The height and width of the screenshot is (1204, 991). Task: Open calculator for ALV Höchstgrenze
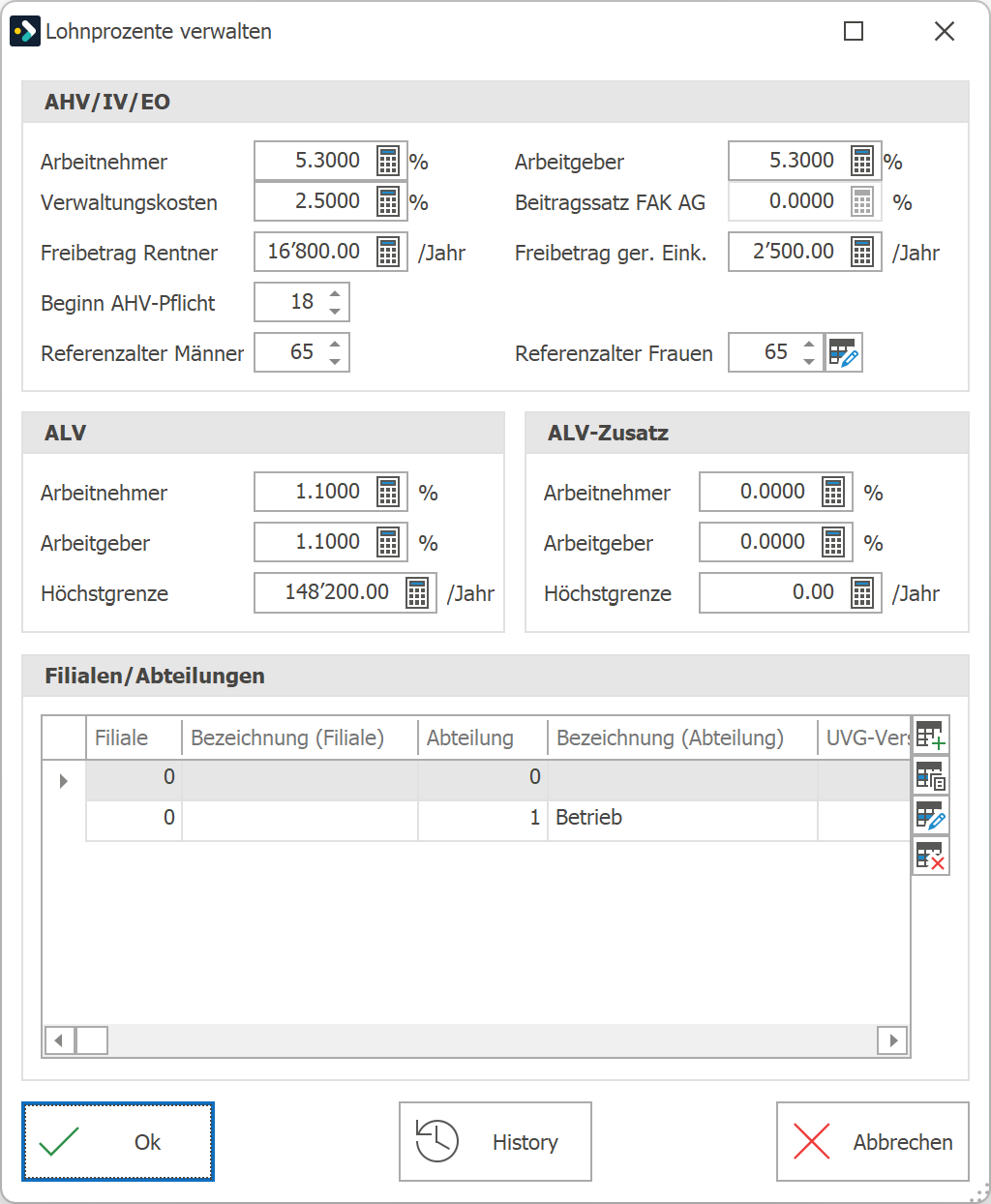tap(417, 592)
